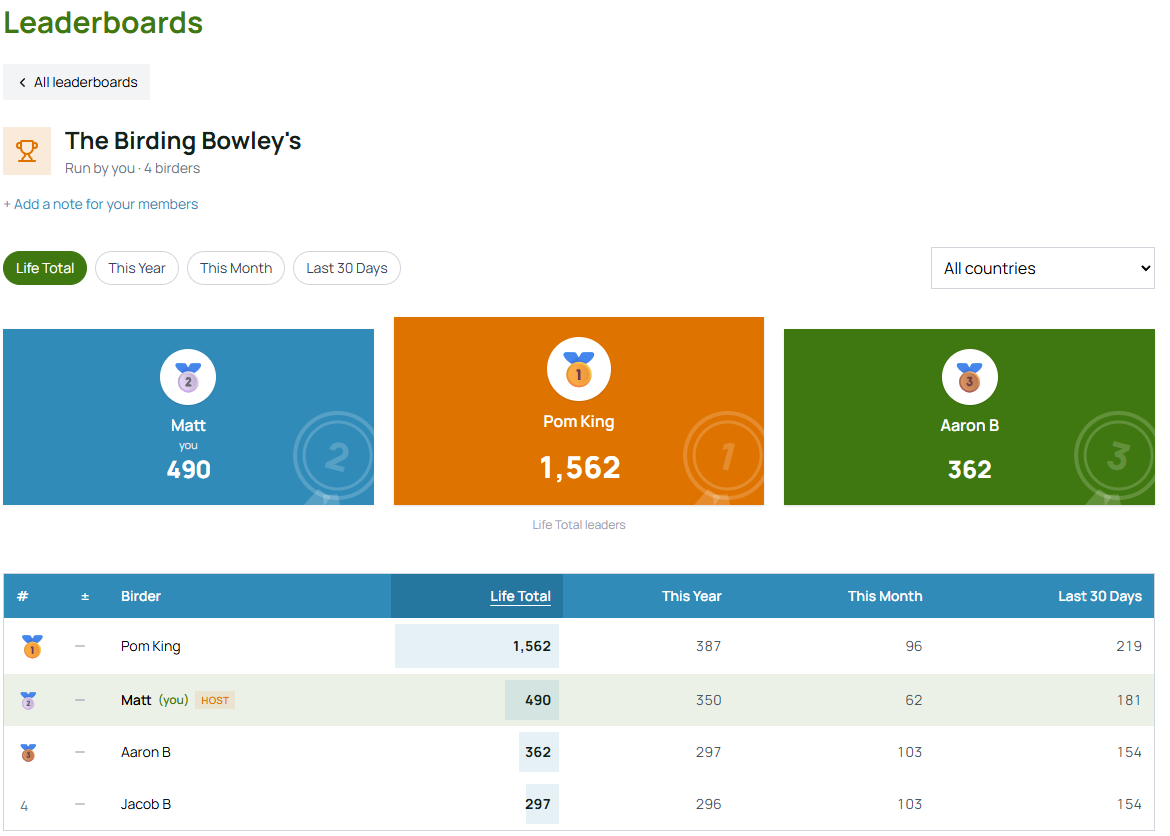Sort table by This Month column header

click(885, 596)
